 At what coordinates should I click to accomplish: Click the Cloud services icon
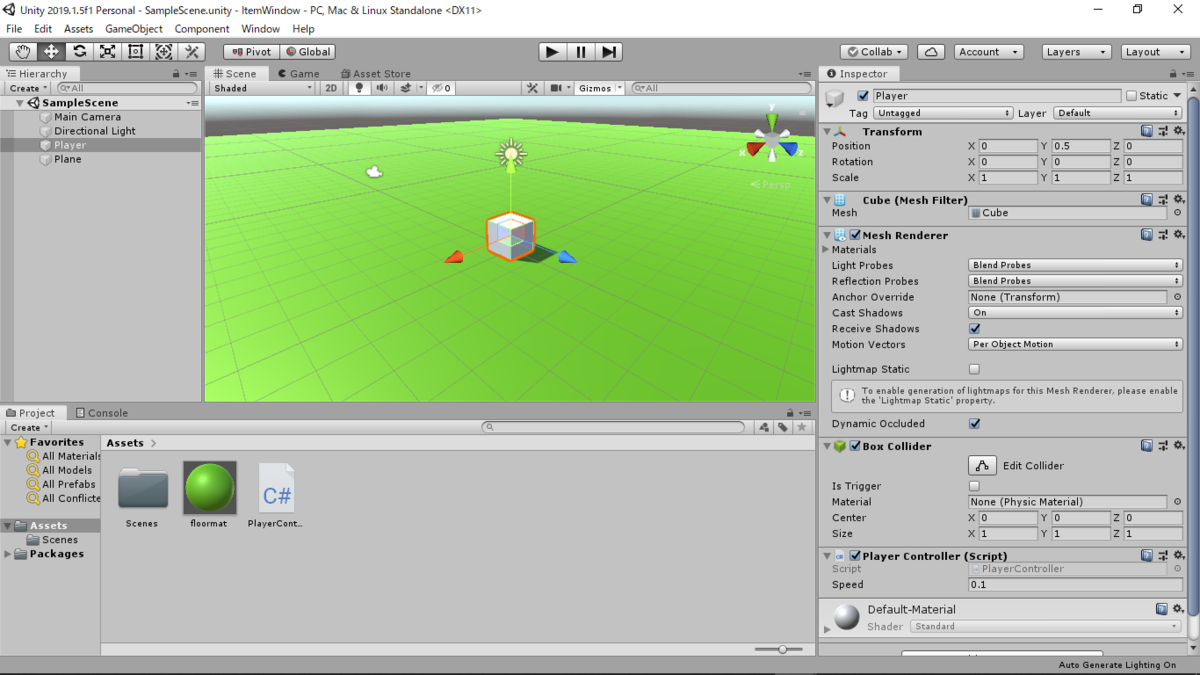coord(931,52)
